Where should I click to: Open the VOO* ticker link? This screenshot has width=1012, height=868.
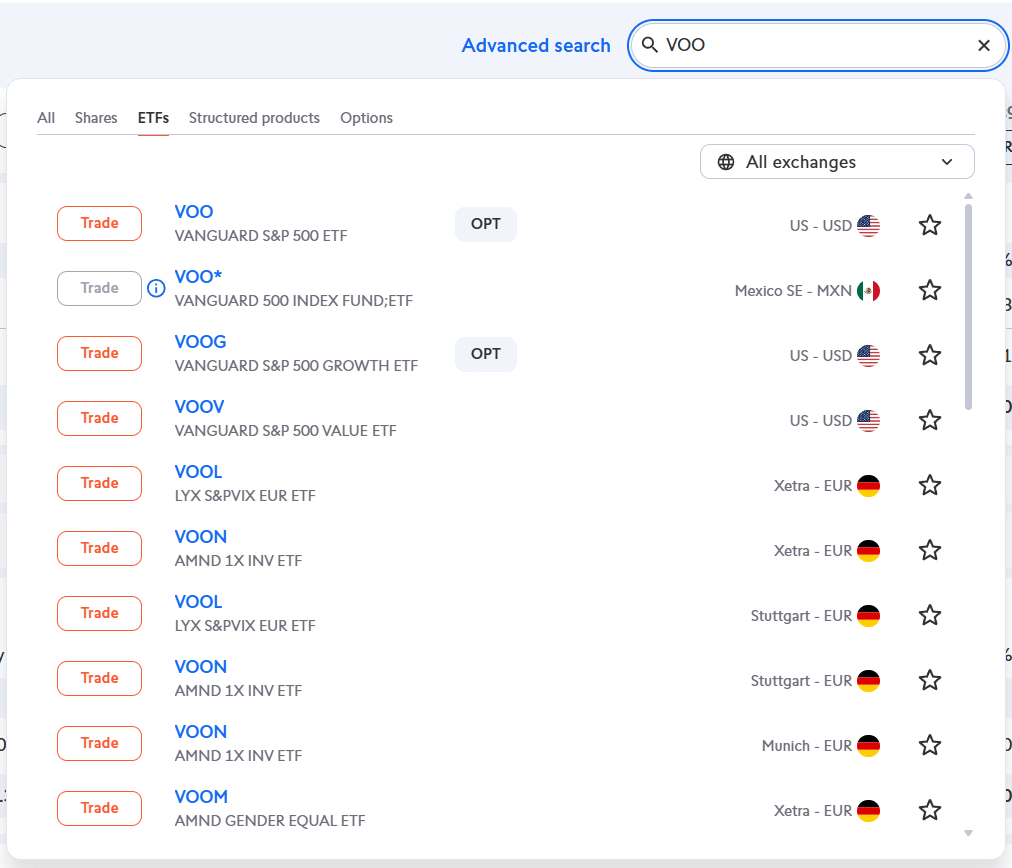coord(198,277)
